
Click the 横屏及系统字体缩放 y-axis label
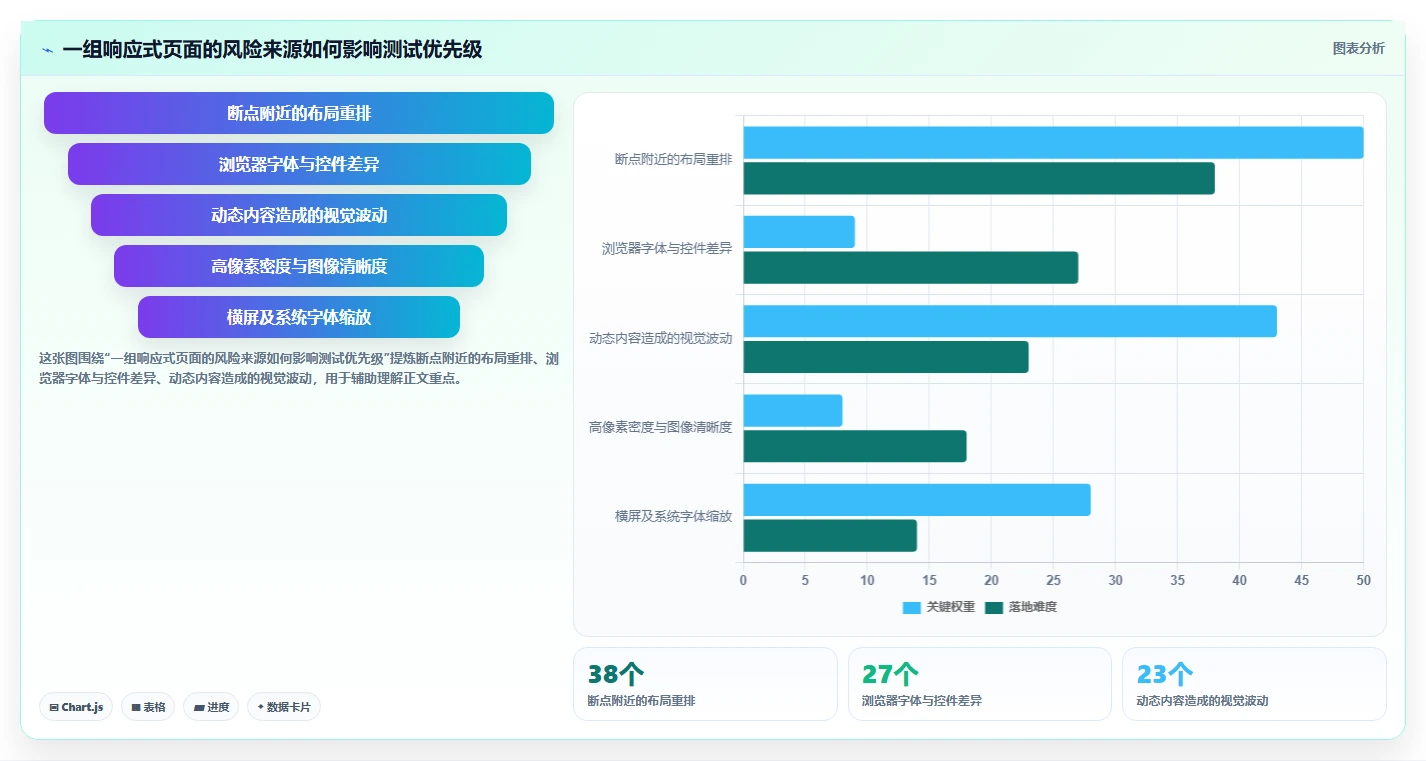point(673,516)
